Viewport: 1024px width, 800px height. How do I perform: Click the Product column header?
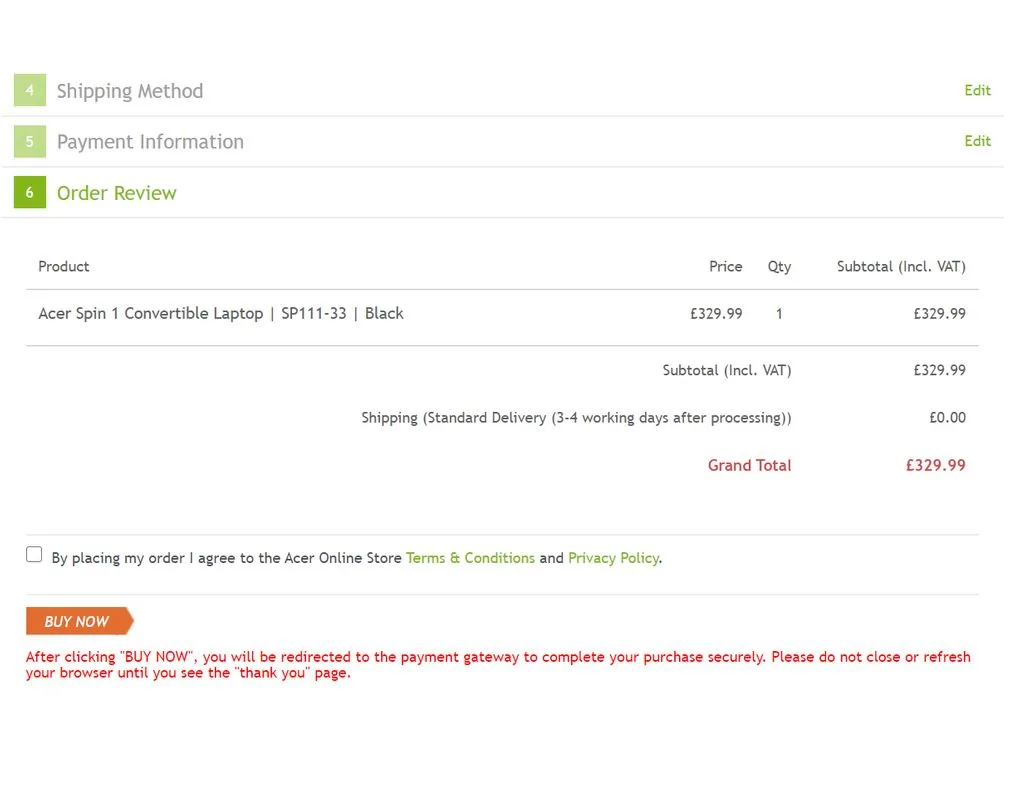(64, 266)
